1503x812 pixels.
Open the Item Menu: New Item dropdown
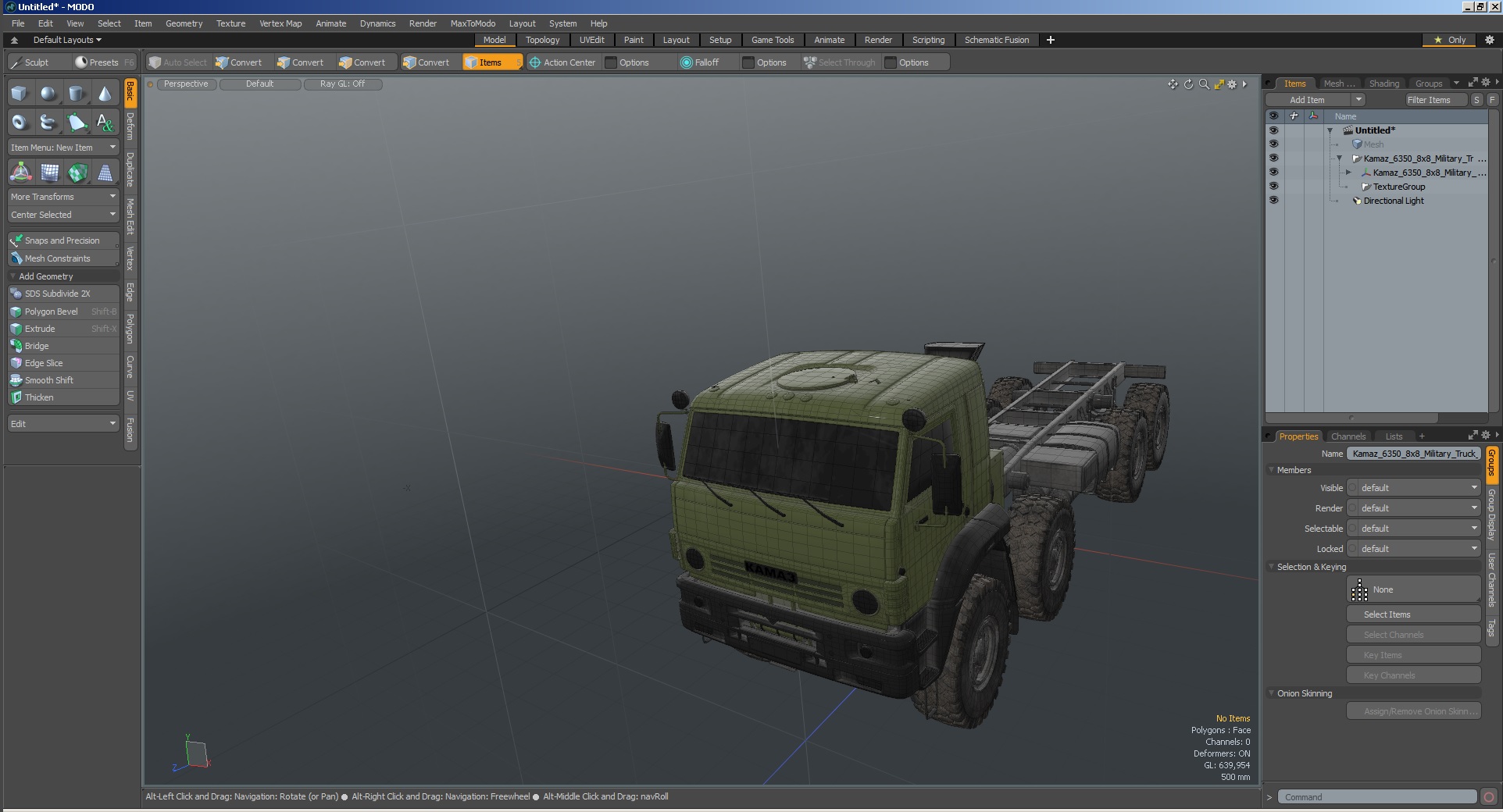tap(63, 148)
